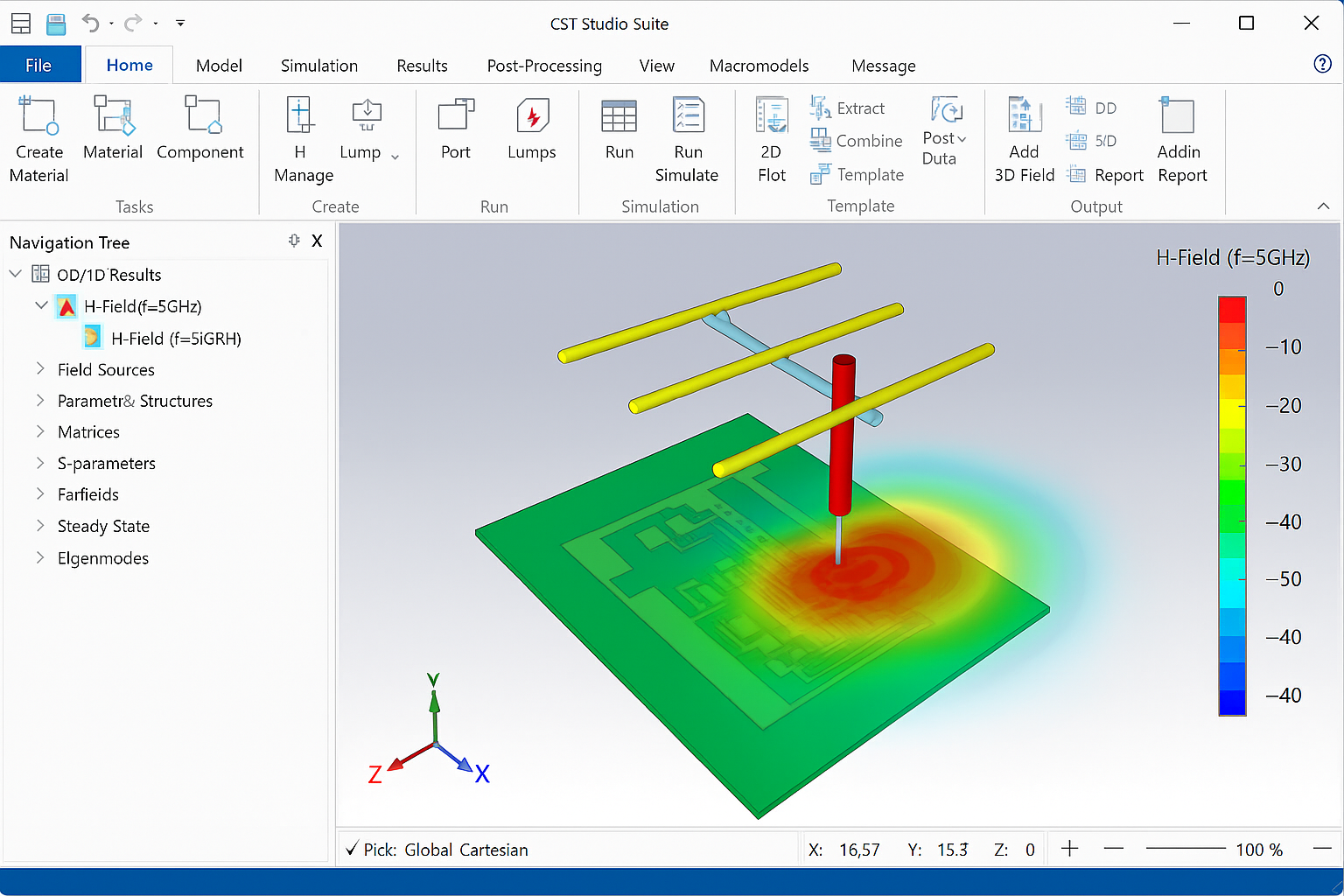Click the Save icon in title bar
This screenshot has width=1344, height=896.
pyautogui.click(x=56, y=24)
